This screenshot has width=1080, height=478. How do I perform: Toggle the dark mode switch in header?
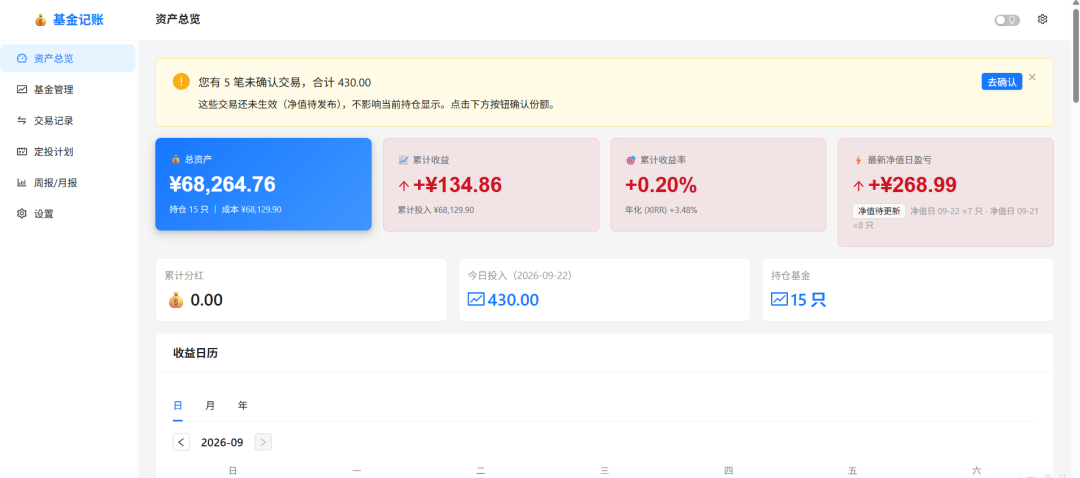point(1007,20)
